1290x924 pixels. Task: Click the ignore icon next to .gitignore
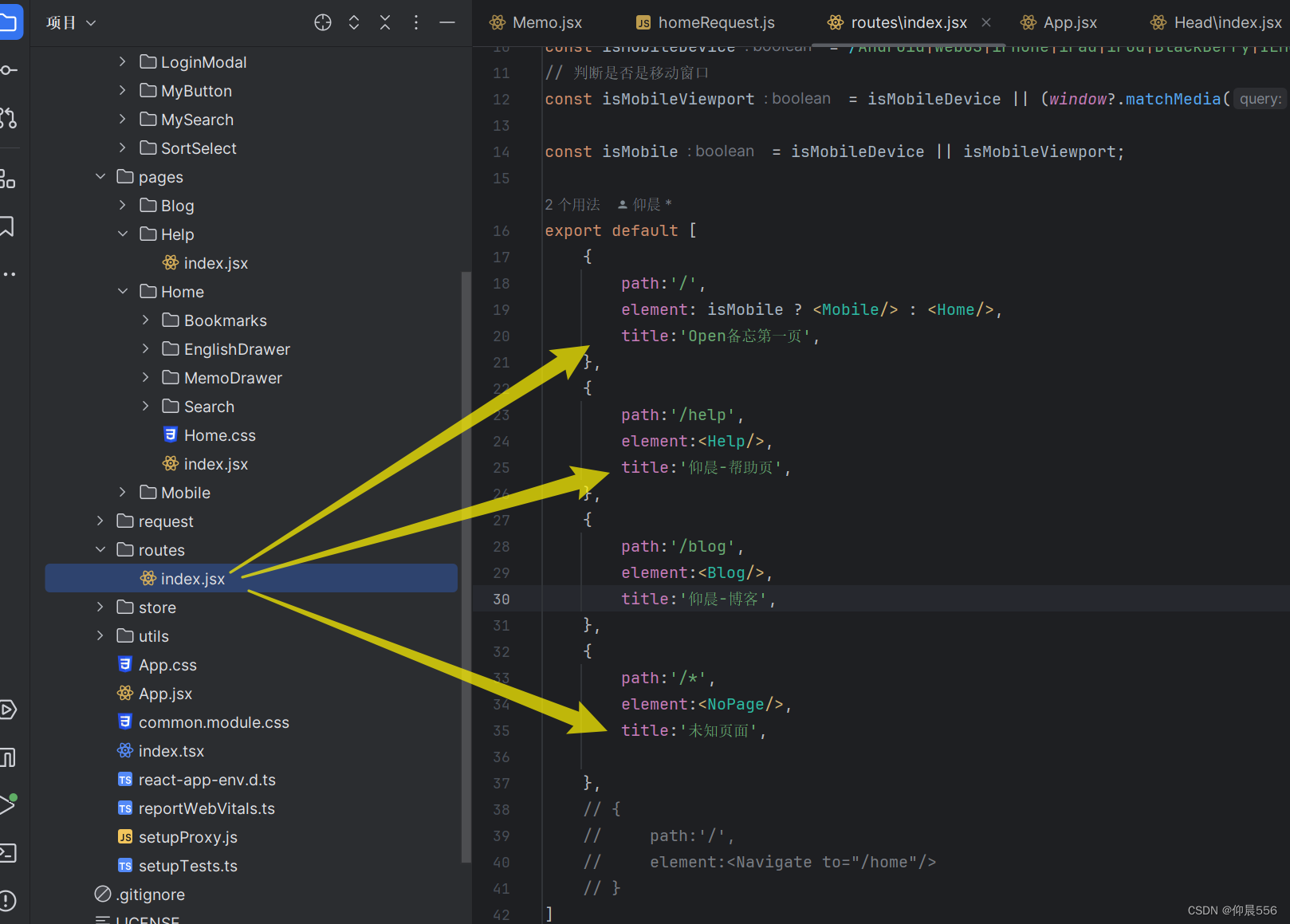103,894
